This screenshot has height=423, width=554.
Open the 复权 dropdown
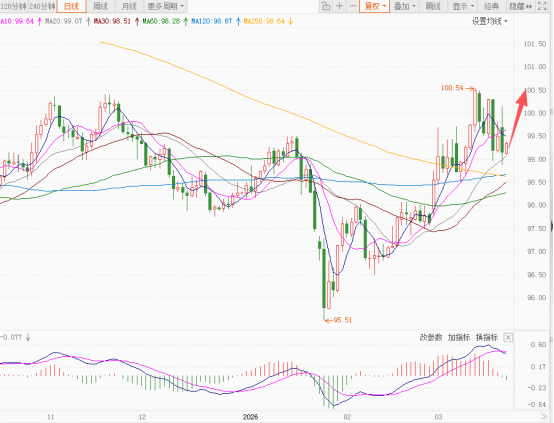(375, 6)
